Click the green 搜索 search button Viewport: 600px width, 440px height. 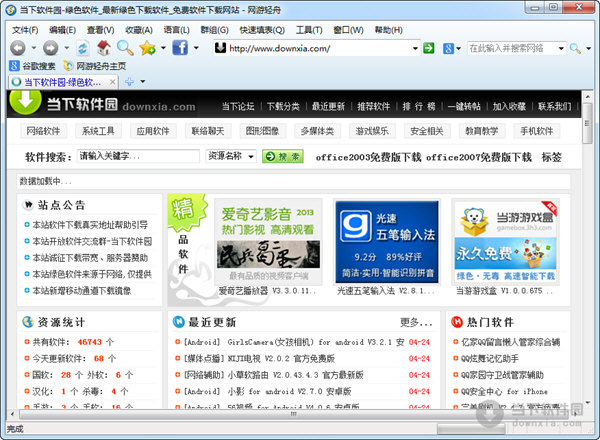click(x=283, y=156)
